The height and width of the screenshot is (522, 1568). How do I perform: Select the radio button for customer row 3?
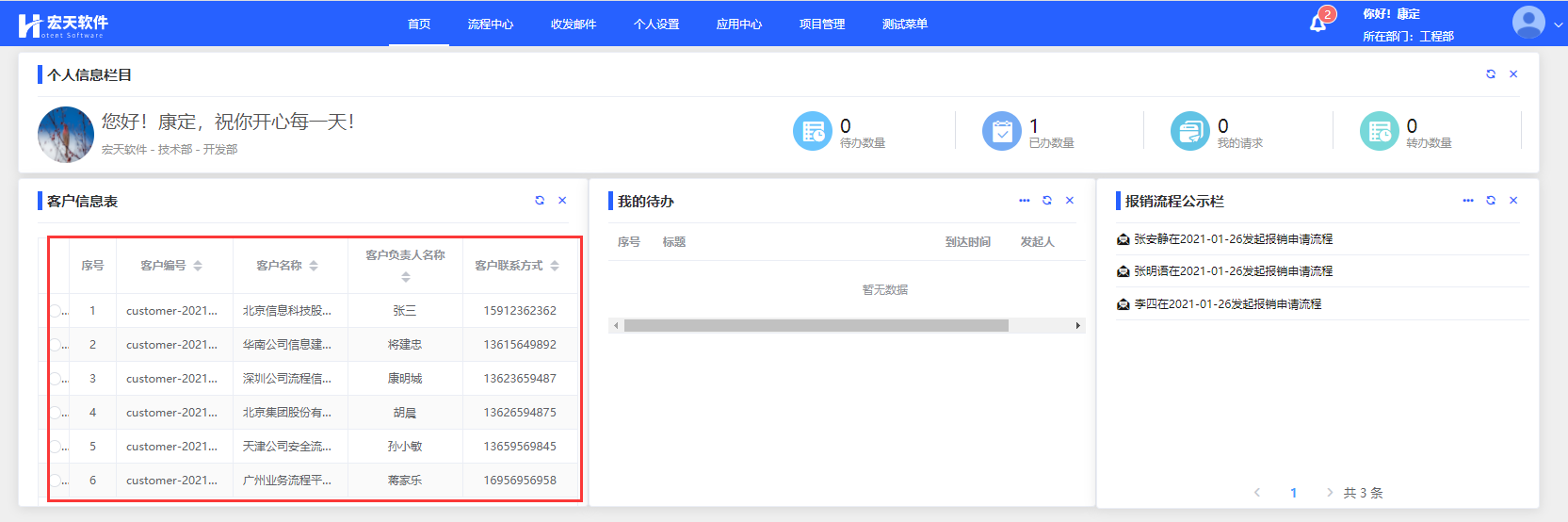point(55,379)
